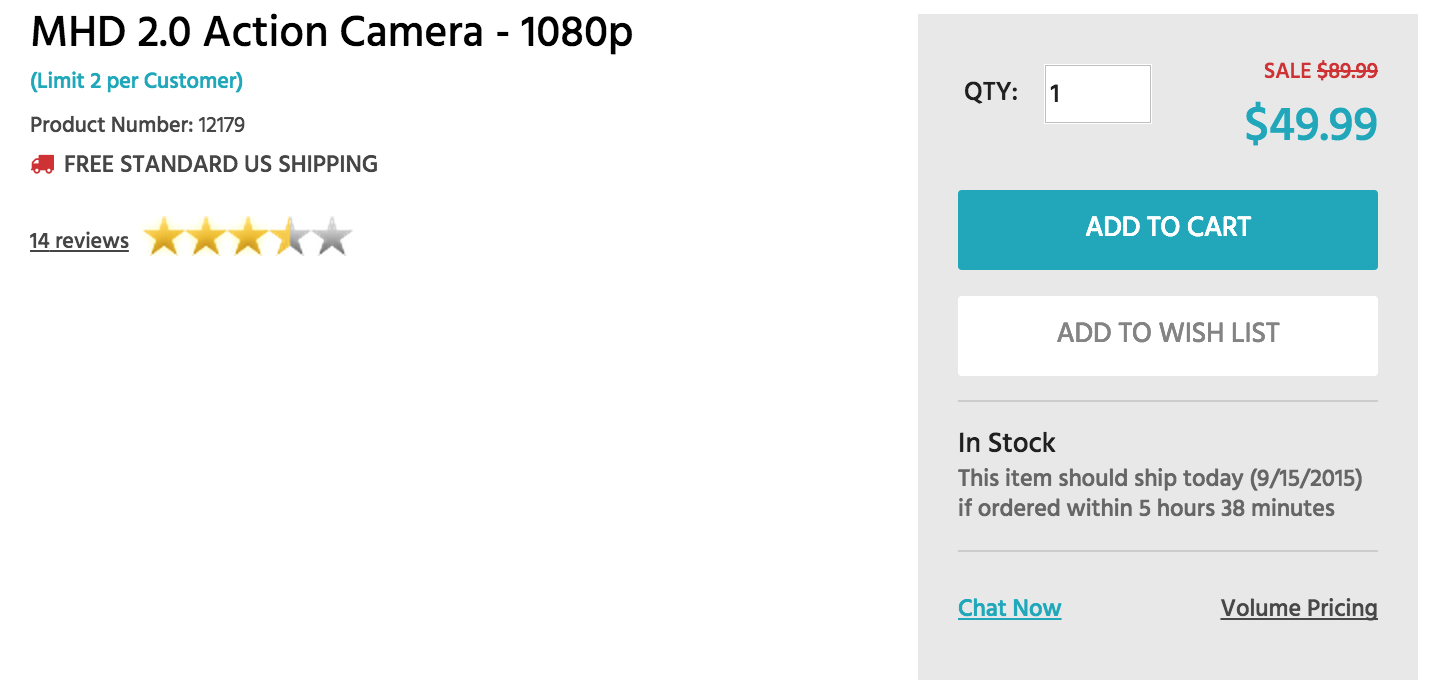The height and width of the screenshot is (690, 1430).
Task: Click the crossed-out $89.99 original price
Action: (x=1347, y=71)
